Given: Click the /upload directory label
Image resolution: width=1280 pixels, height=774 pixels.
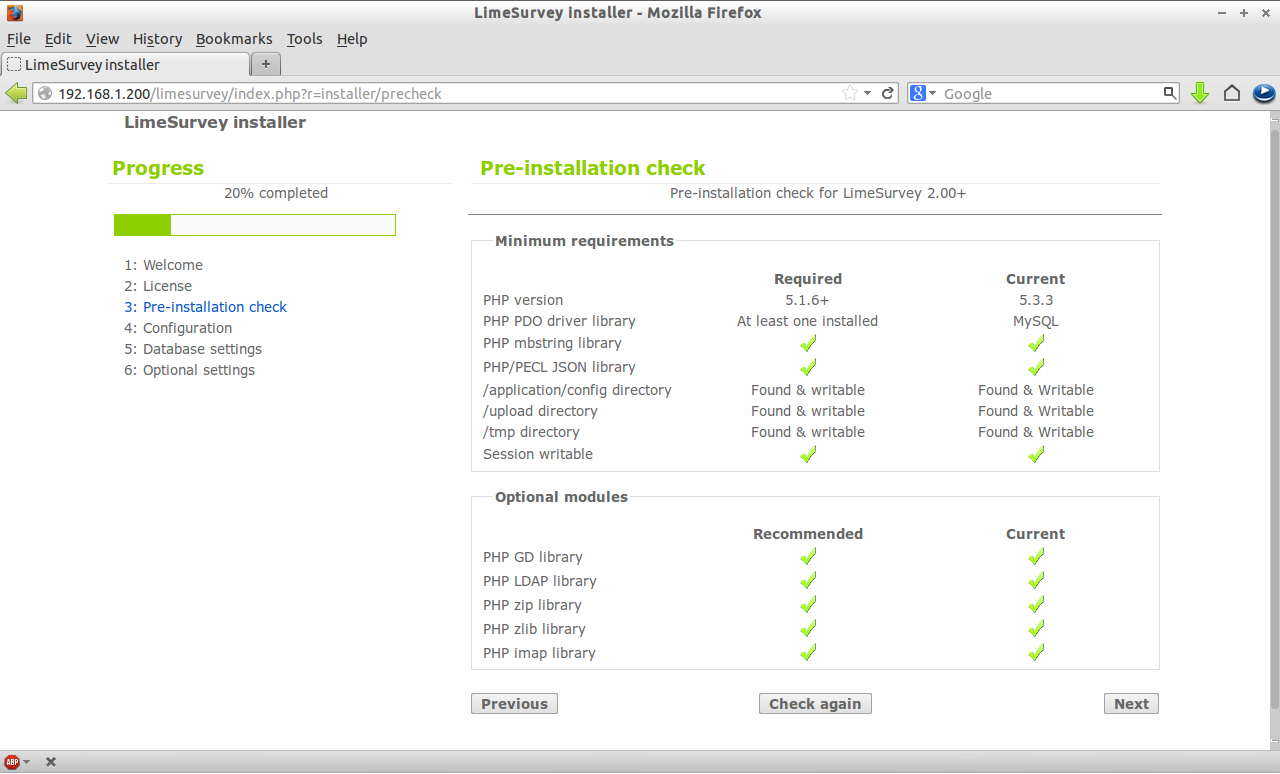Looking at the screenshot, I should click(540, 411).
